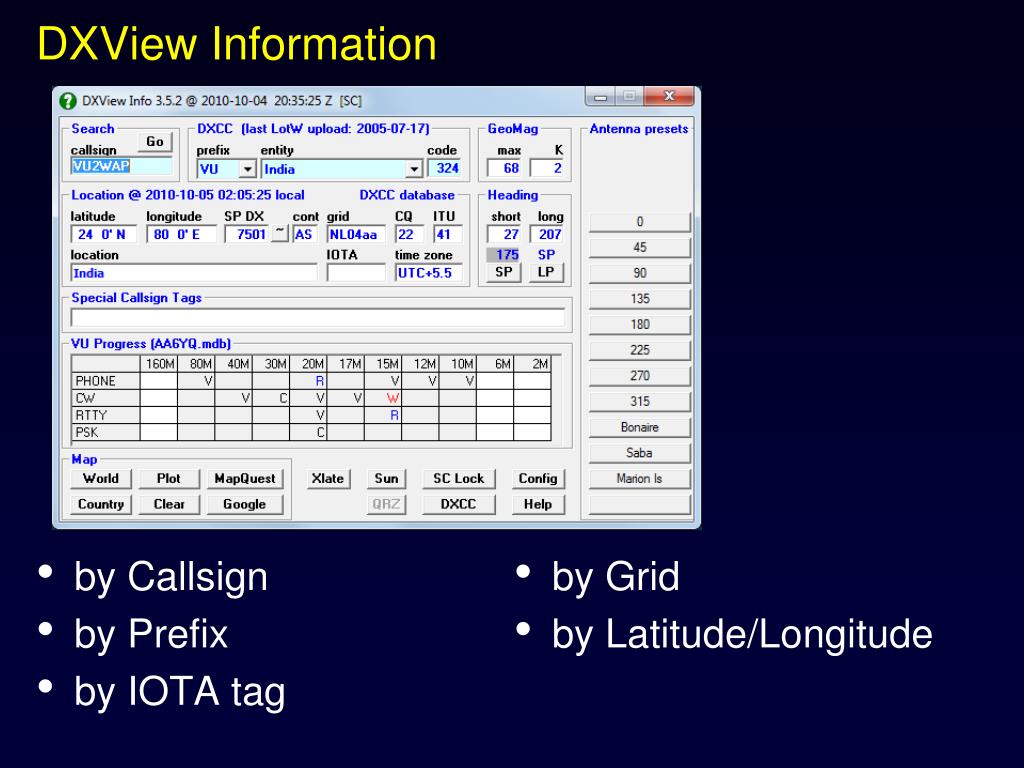This screenshot has height=768, width=1024.
Task: Open Google from the Map group
Action: click(245, 504)
